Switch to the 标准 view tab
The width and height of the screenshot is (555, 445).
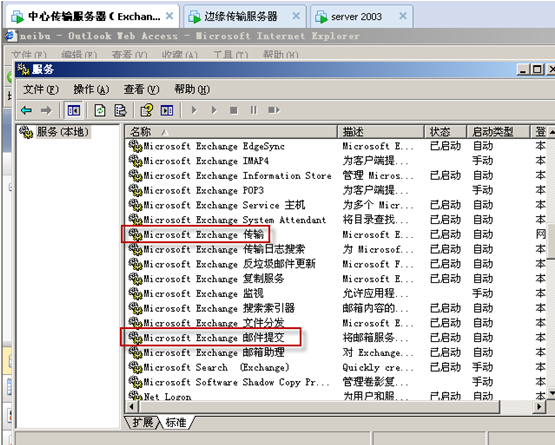[176, 422]
